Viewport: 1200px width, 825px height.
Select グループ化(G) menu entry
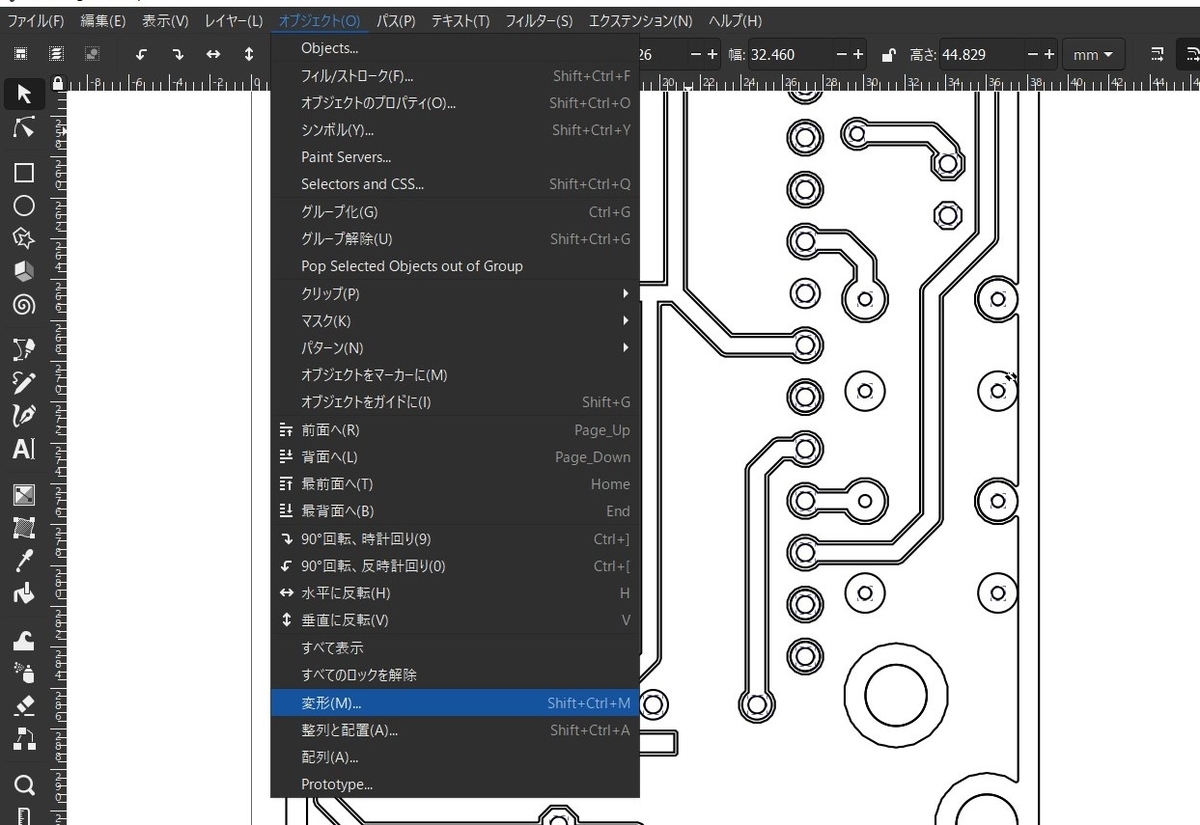coord(455,212)
